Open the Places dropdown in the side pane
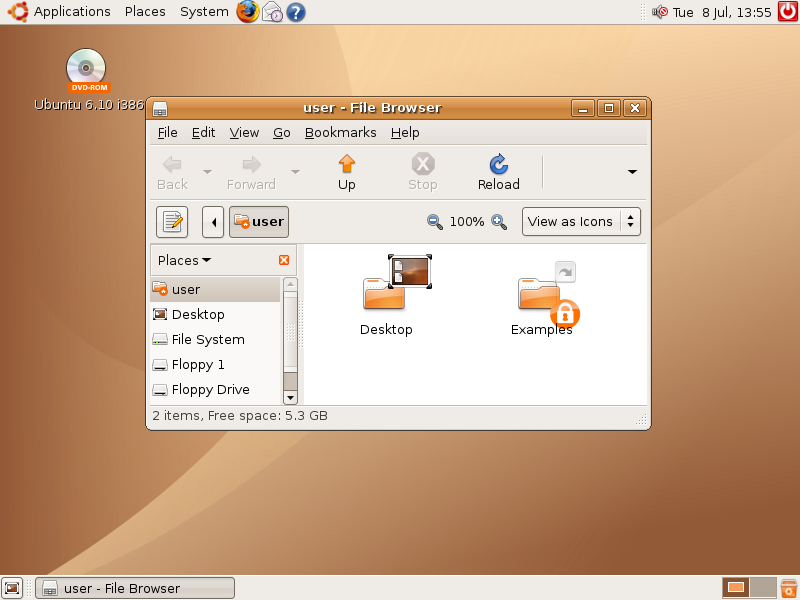This screenshot has width=800, height=600. (184, 260)
